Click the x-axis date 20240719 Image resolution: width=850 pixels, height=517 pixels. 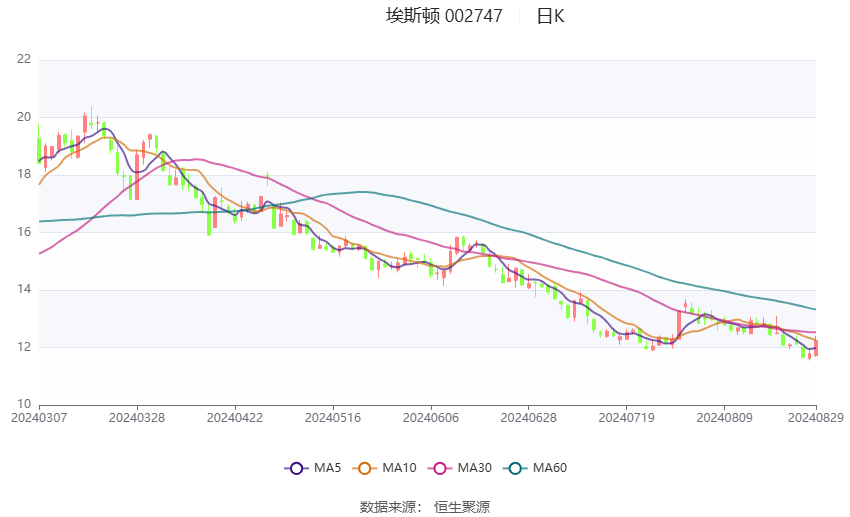tap(627, 418)
